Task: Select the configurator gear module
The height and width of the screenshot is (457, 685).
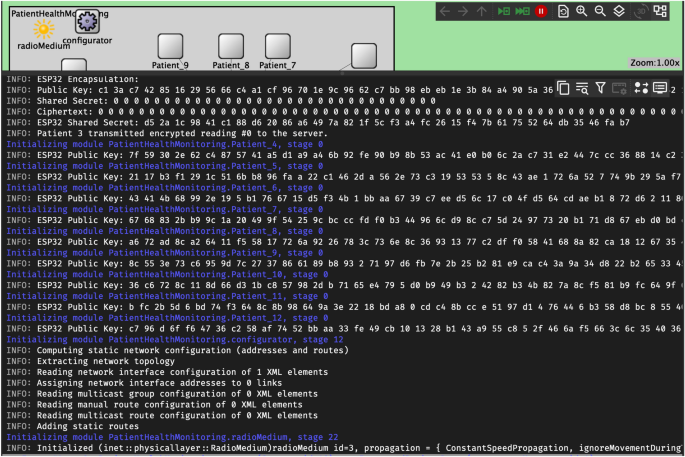Action: click(x=87, y=21)
